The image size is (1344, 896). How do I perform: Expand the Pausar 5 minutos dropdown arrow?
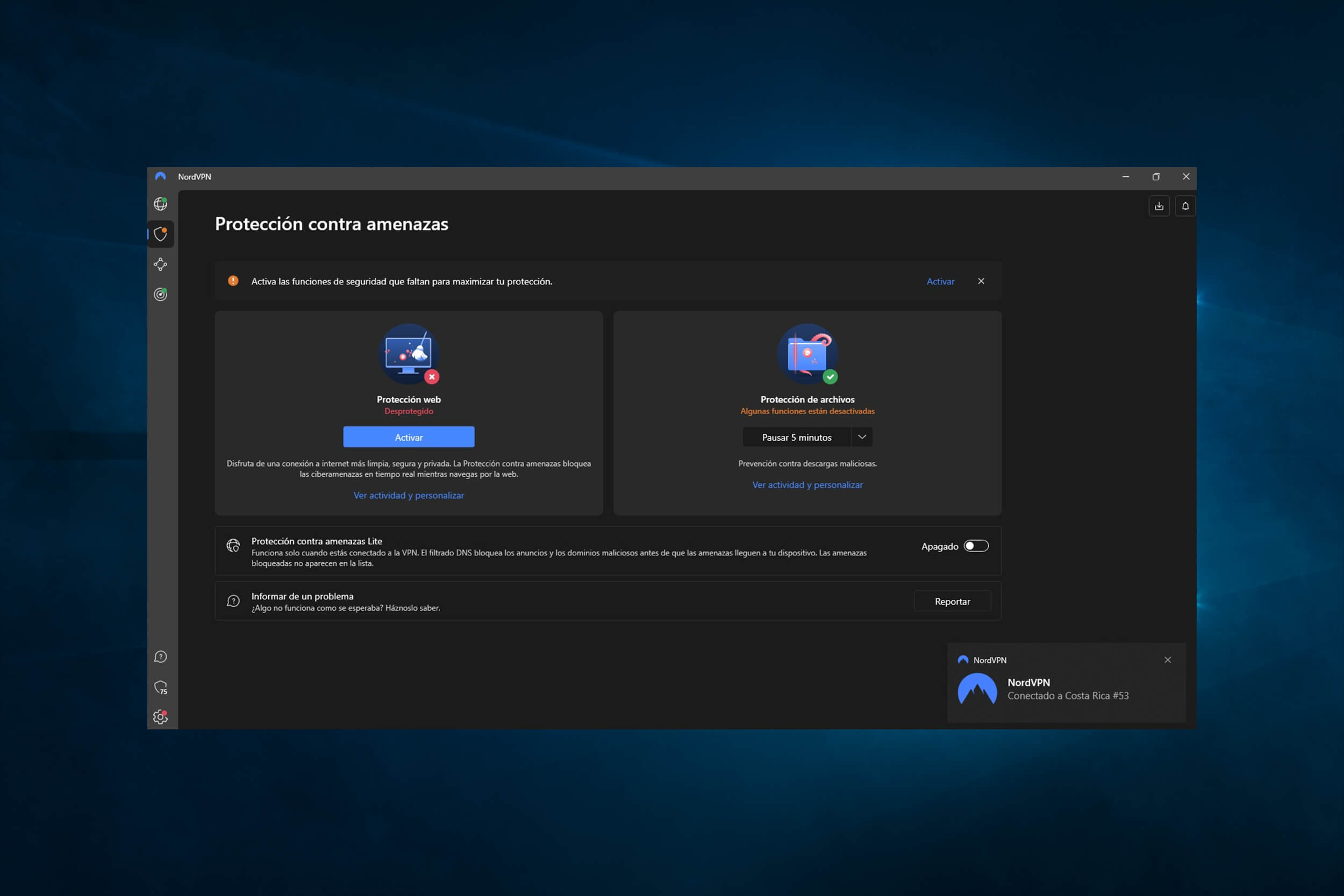click(862, 437)
